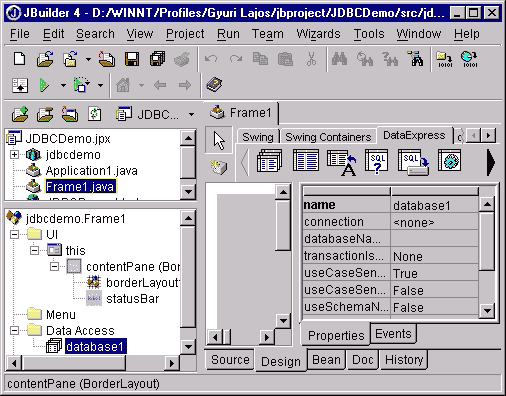The image size is (506, 396).
Task: Click the name property value database1
Action: 434,205
